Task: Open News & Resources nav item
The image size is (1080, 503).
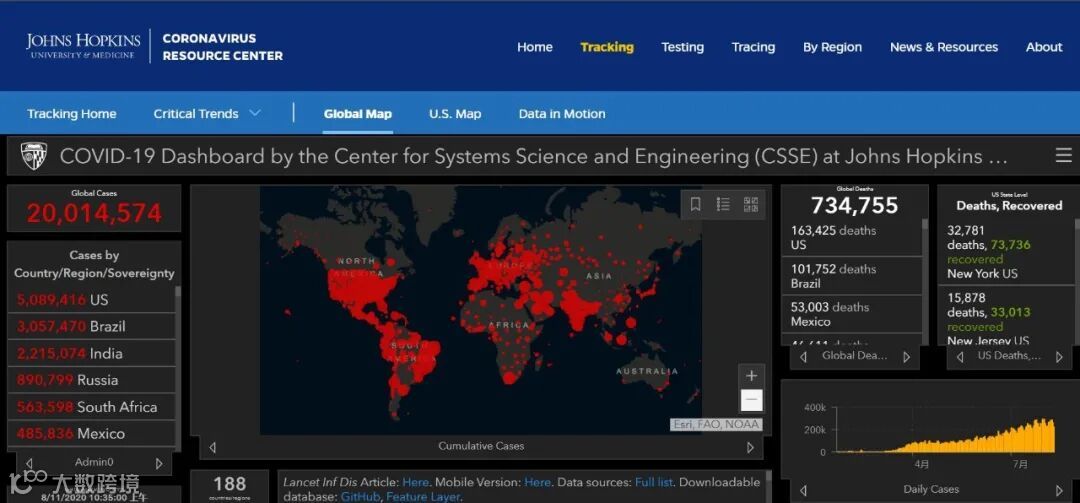Action: (944, 47)
